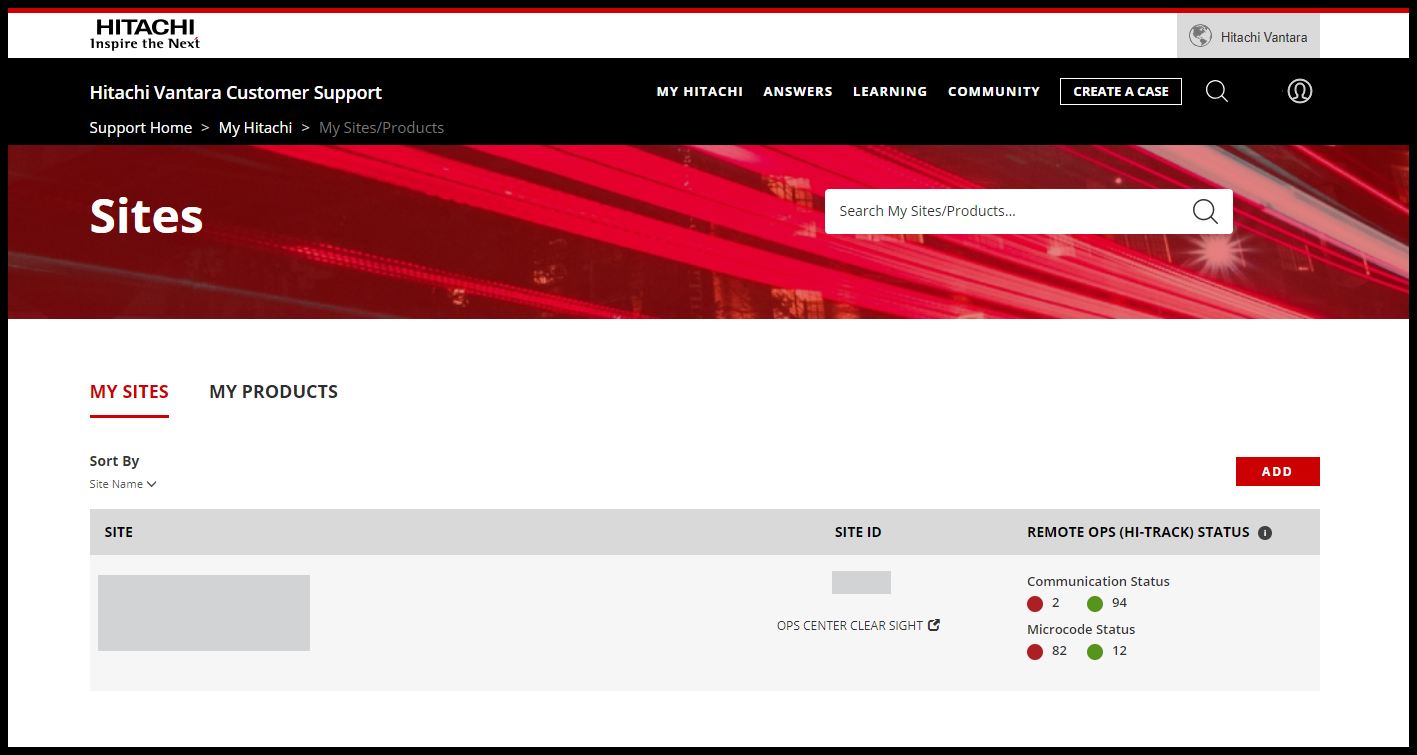The image size is (1417, 755).
Task: Click the red Communication Status indicator with 2
Action: (x=1035, y=604)
